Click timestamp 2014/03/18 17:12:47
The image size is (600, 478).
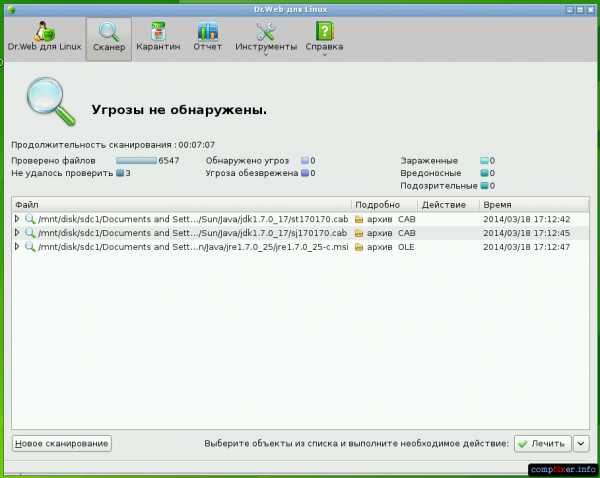(x=527, y=247)
